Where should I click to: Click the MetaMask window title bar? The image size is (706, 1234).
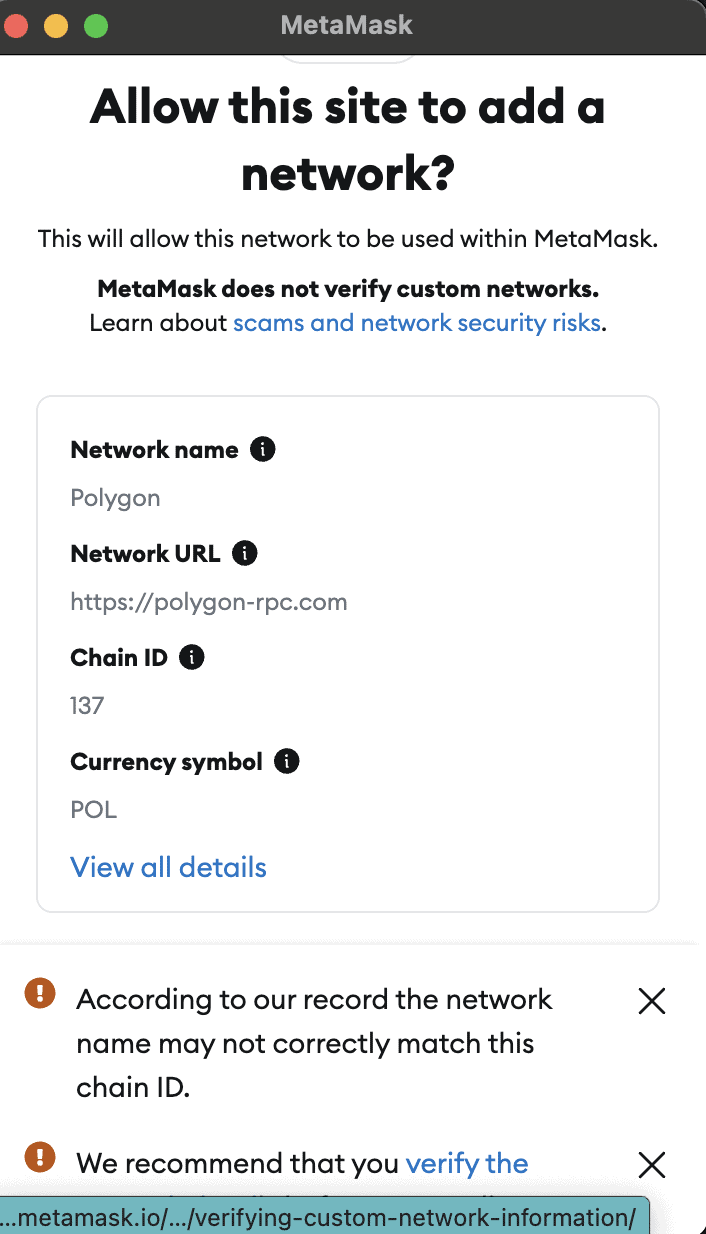coord(346,25)
